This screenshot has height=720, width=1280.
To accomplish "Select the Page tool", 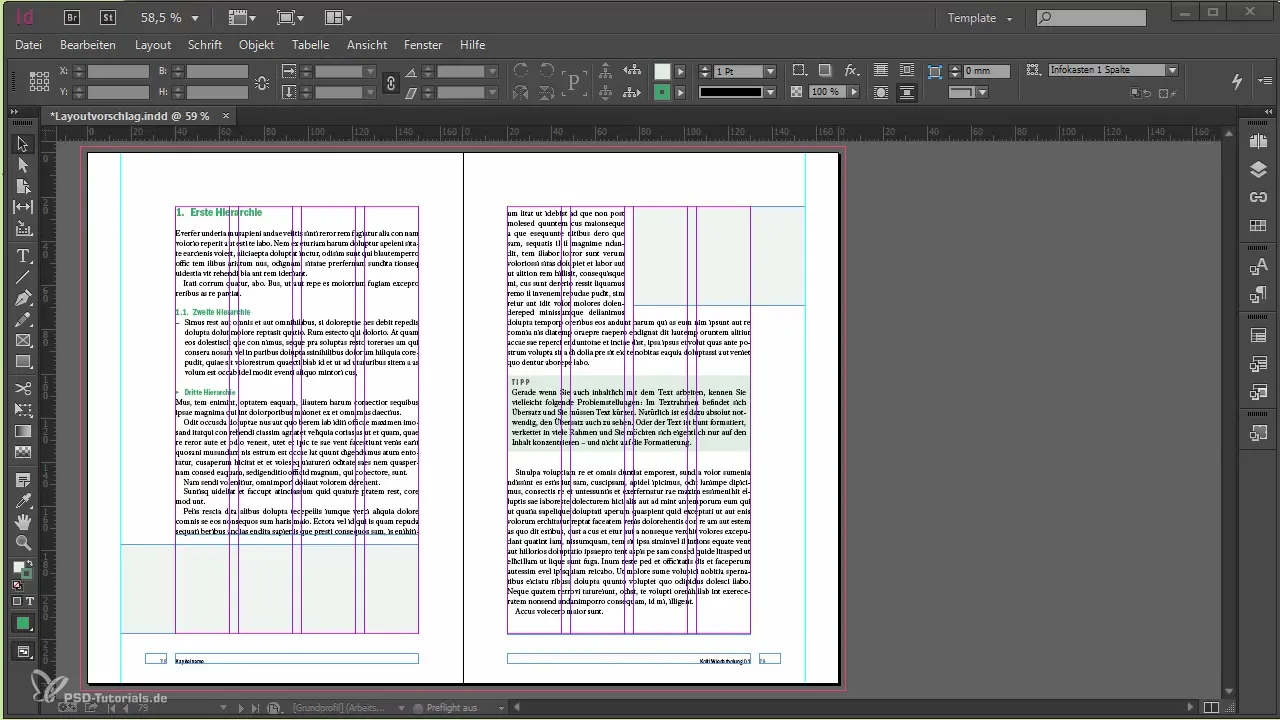I will pyautogui.click(x=23, y=186).
